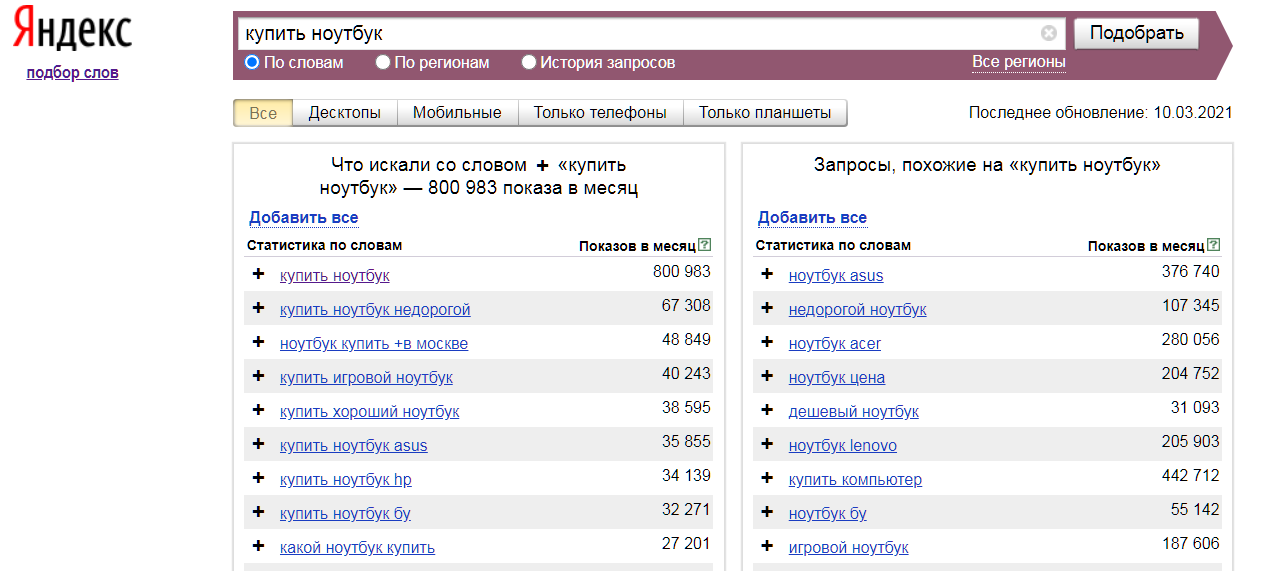Click the 442 712 impressions value
1272x571 pixels.
(x=1191, y=475)
